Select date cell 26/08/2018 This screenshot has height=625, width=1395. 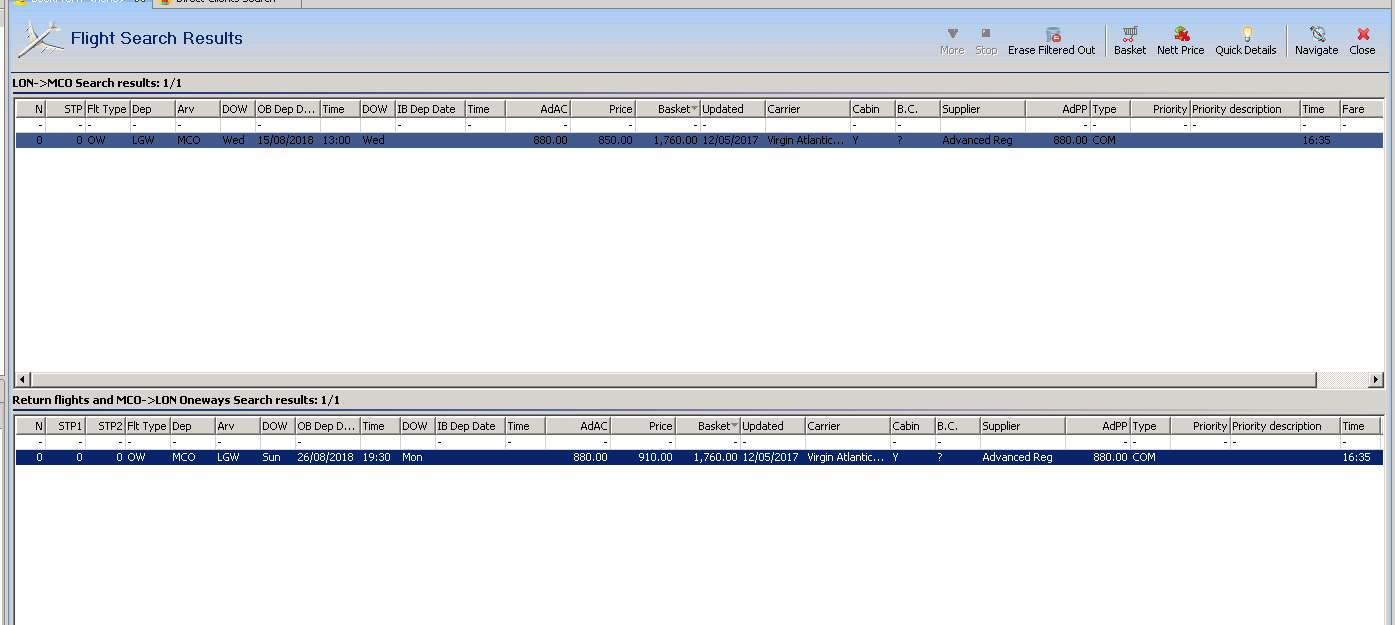point(326,457)
